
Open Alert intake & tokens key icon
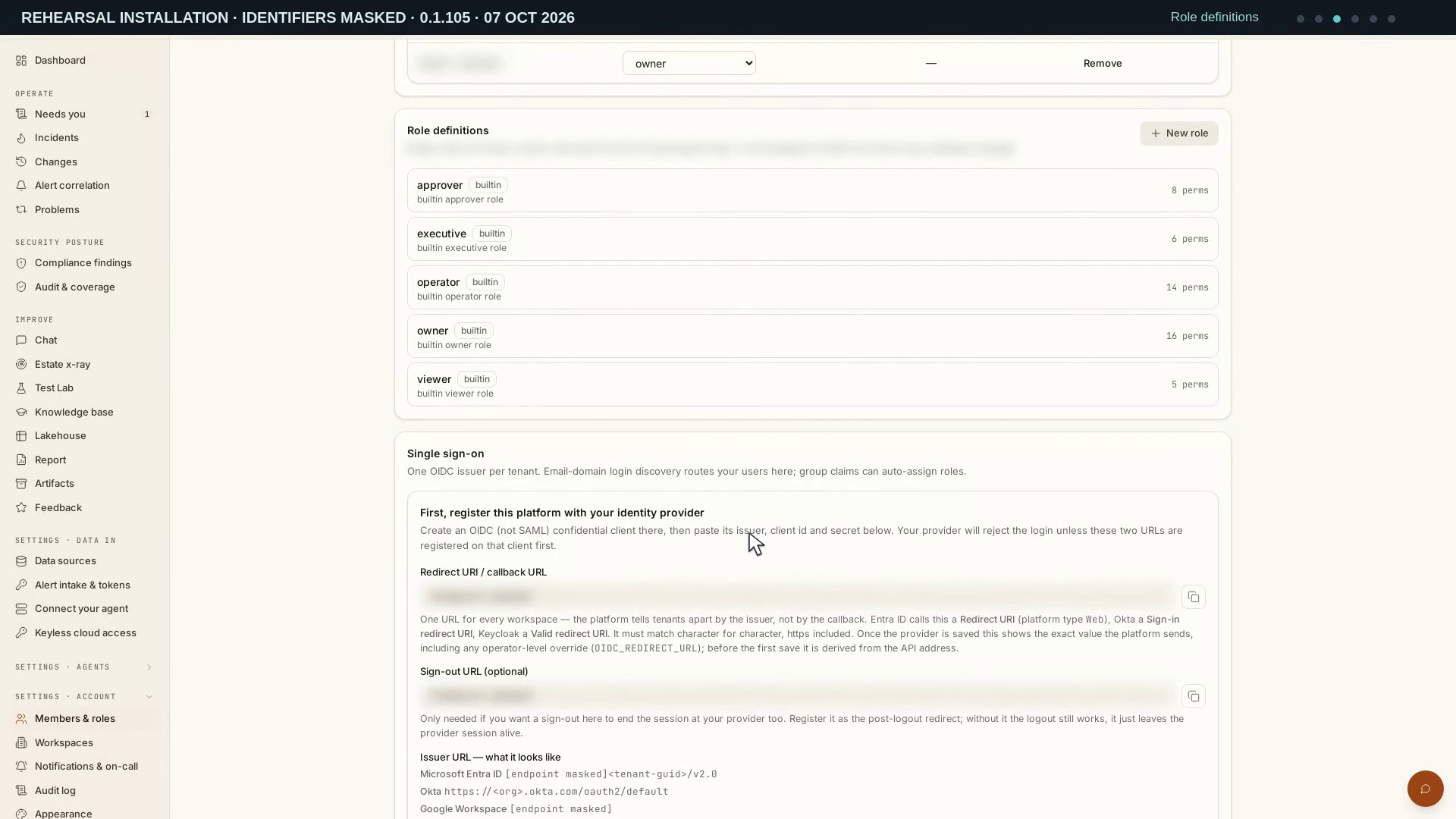click(x=21, y=585)
